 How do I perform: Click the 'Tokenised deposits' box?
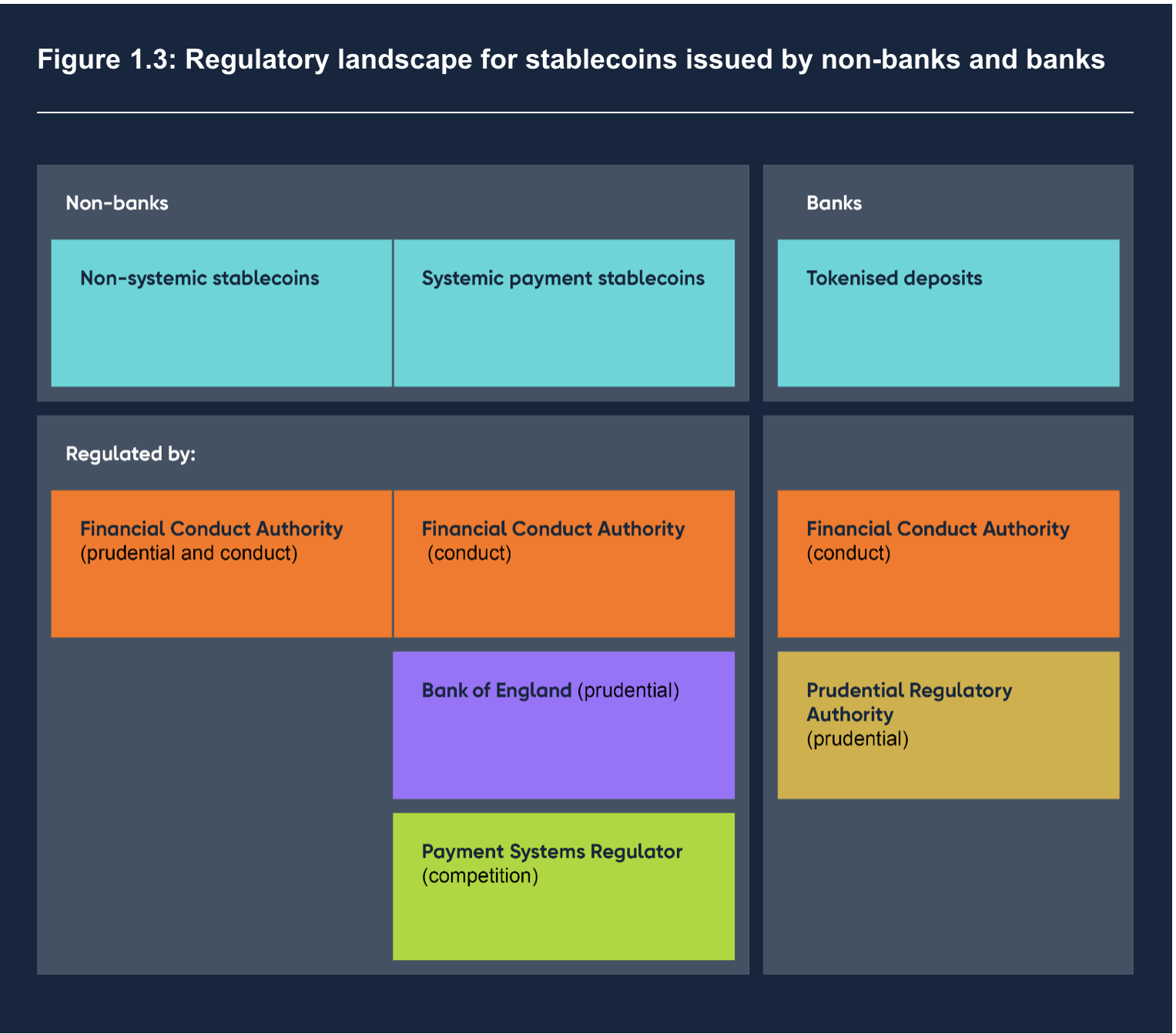click(948, 313)
